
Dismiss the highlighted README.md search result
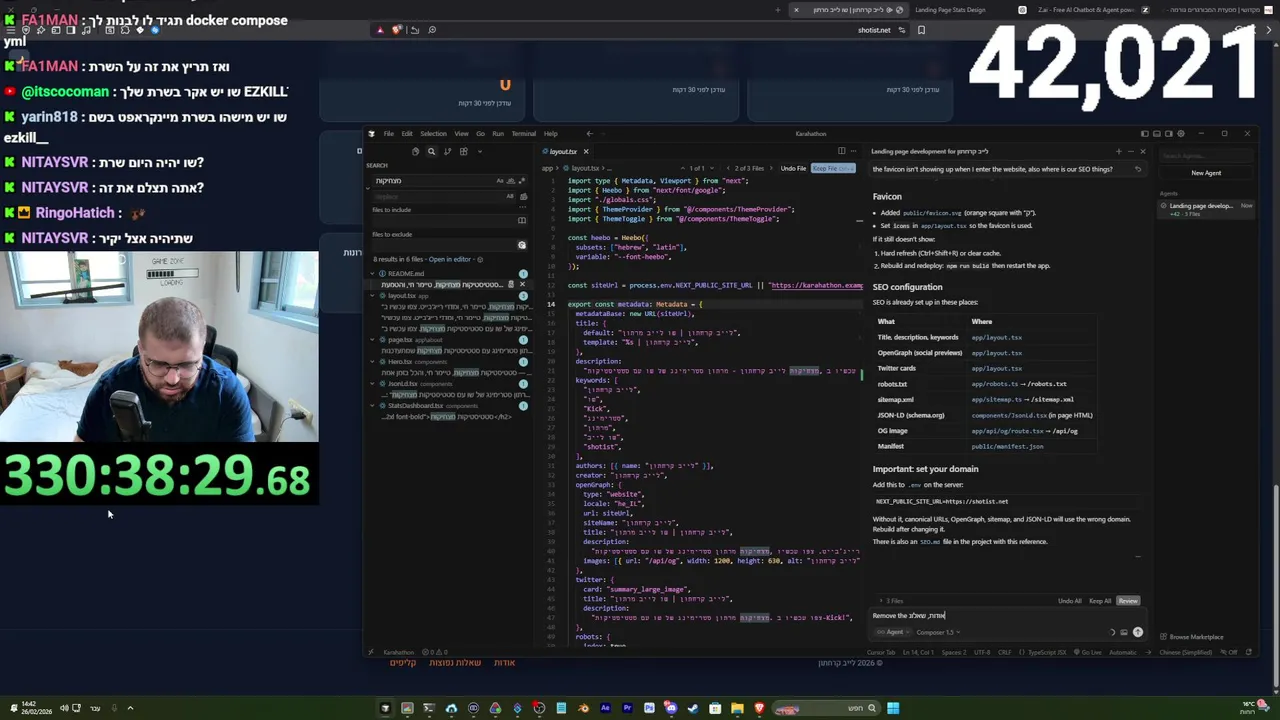pos(522,284)
